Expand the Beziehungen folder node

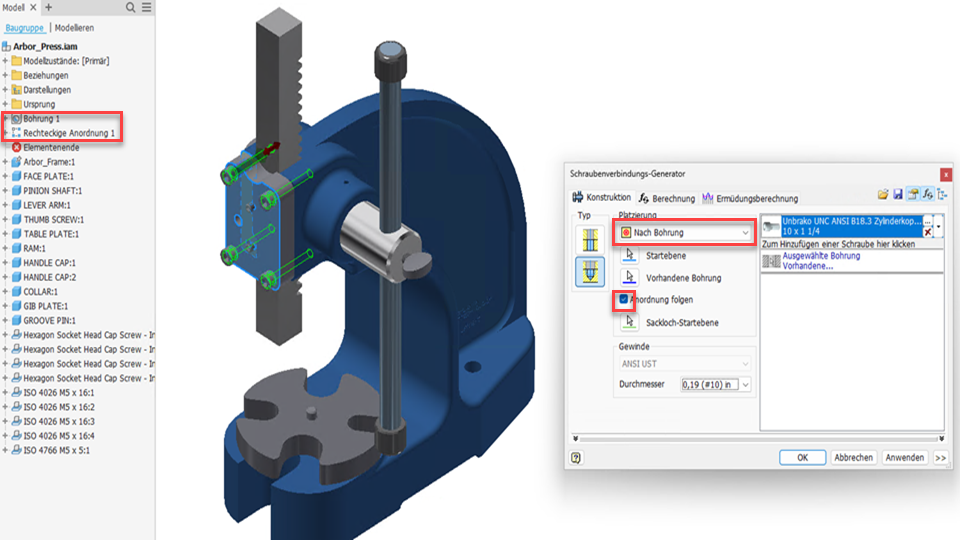(6, 75)
